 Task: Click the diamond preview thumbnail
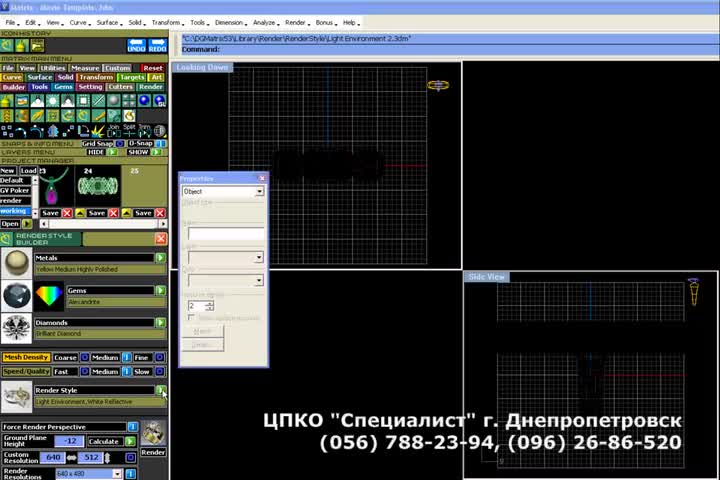tap(17, 328)
